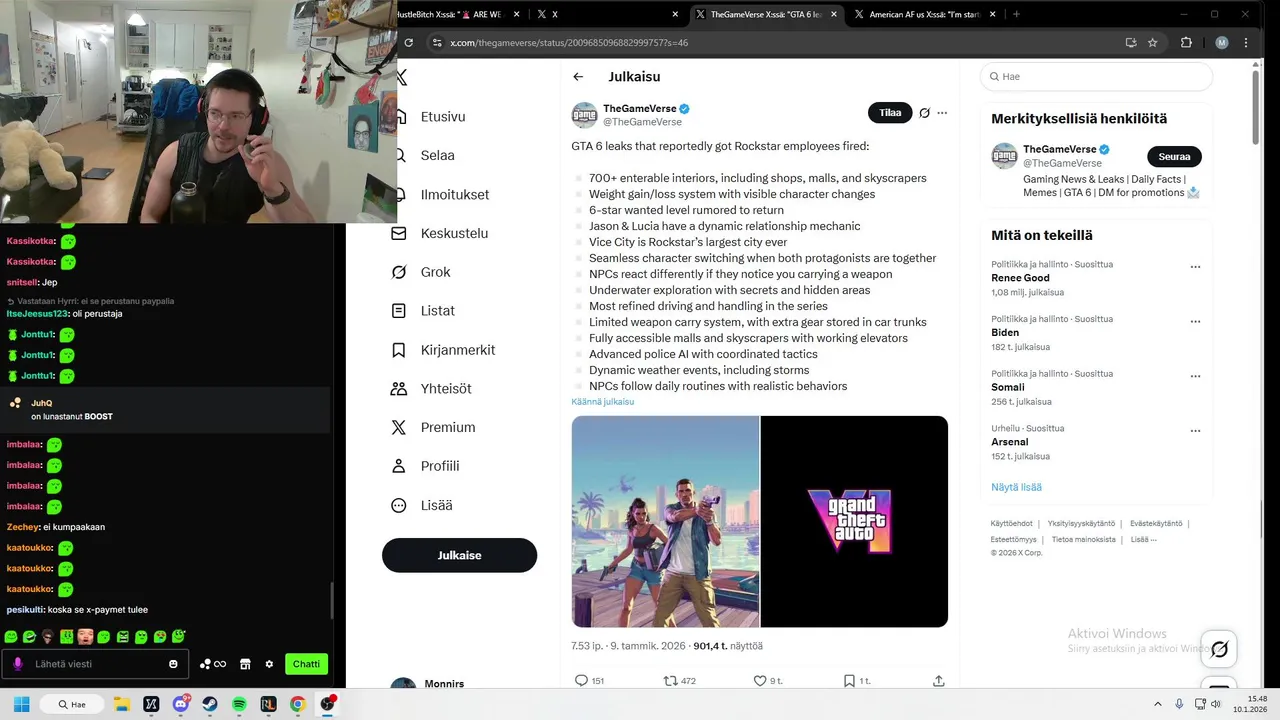Click the green Chatti send button
This screenshot has height=720, width=1280.
tap(306, 664)
